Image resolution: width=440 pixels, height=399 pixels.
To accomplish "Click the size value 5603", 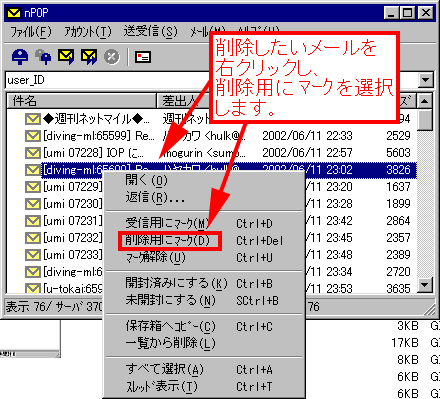I will [x=398, y=153].
